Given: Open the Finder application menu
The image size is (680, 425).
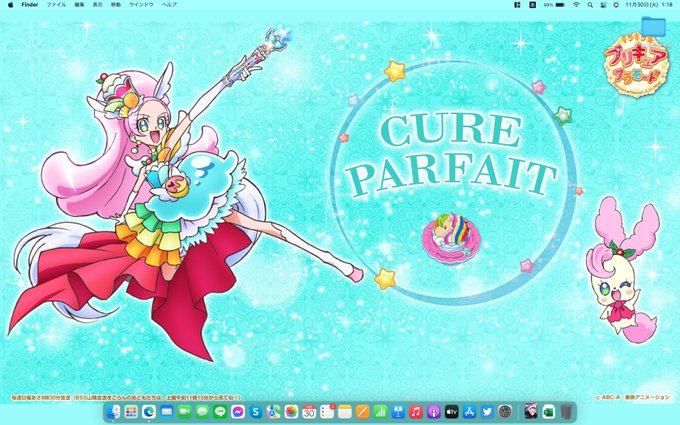Looking at the screenshot, I should [x=30, y=5].
